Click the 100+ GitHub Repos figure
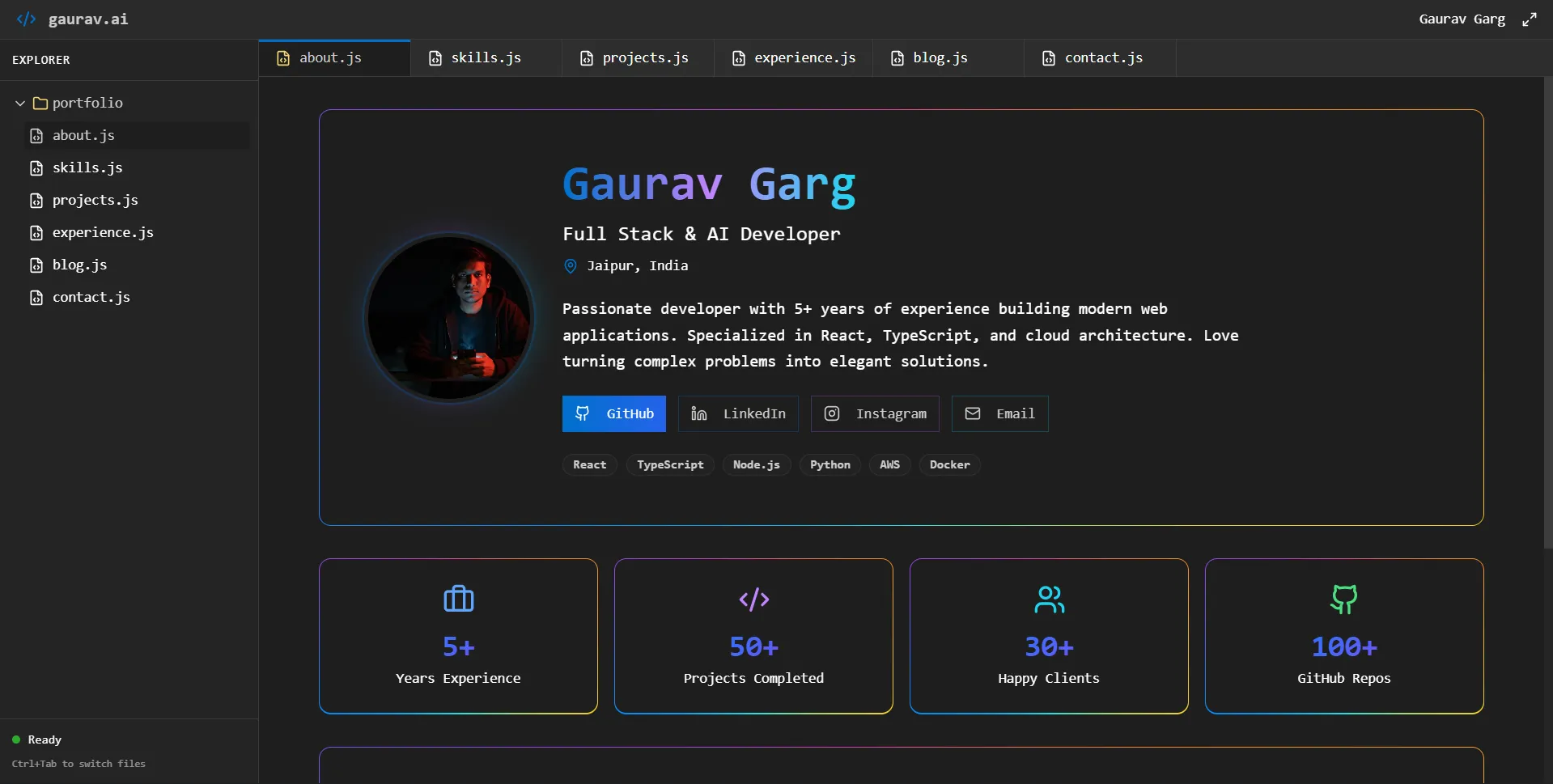The height and width of the screenshot is (784, 1553). [x=1344, y=646]
